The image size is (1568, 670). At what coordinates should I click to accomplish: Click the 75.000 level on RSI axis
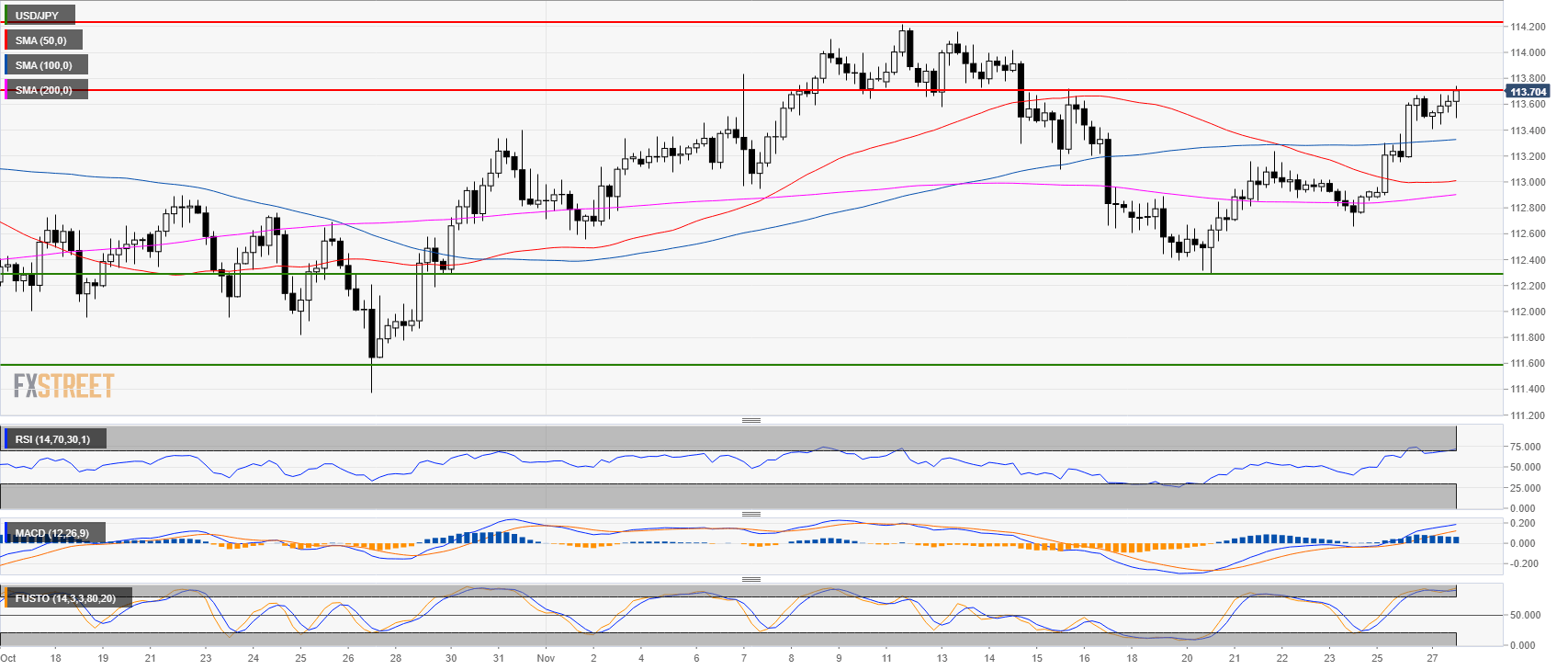pyautogui.click(x=1525, y=447)
